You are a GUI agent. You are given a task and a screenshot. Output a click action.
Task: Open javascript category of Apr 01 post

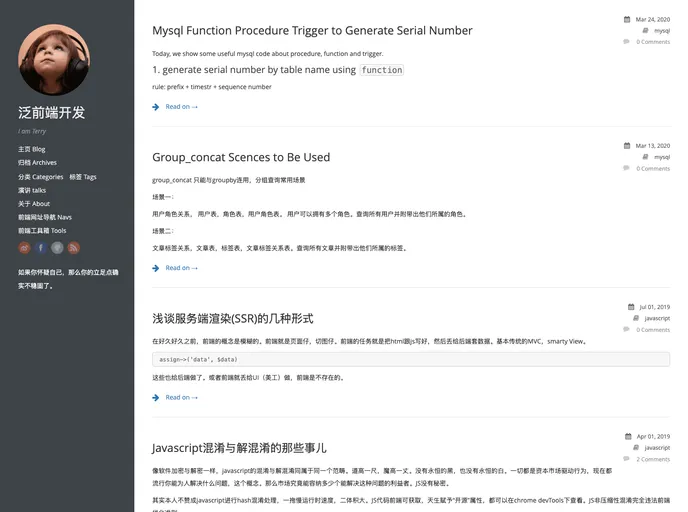coord(657,448)
